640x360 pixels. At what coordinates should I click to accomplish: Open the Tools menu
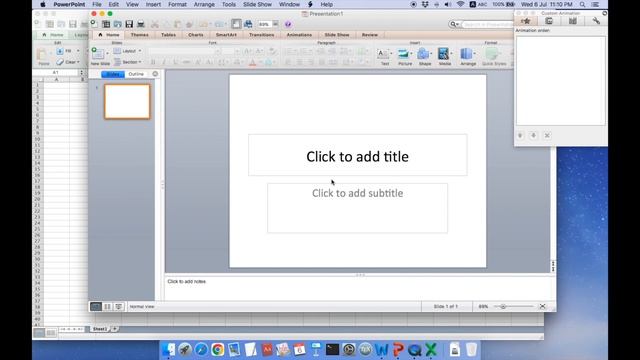pyautogui.click(x=229, y=4)
